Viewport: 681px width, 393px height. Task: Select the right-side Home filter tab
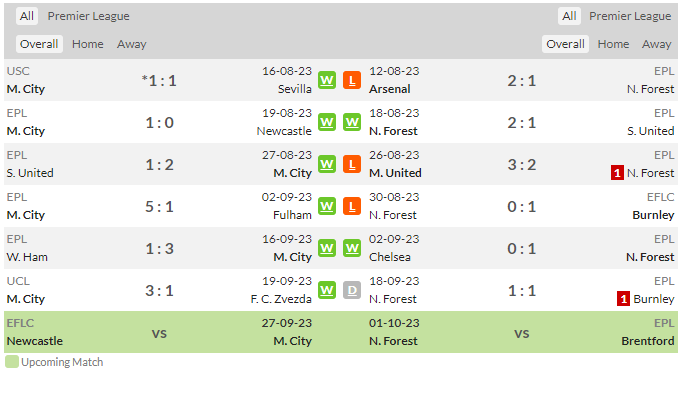pos(613,44)
